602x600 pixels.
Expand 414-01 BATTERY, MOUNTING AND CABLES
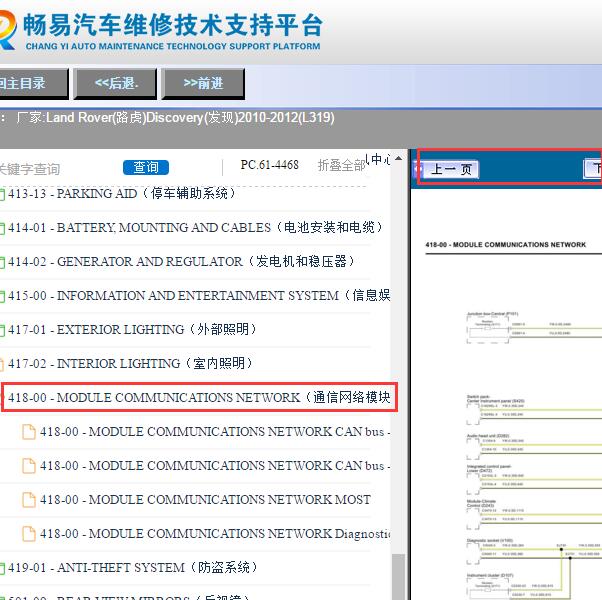click(x=196, y=228)
